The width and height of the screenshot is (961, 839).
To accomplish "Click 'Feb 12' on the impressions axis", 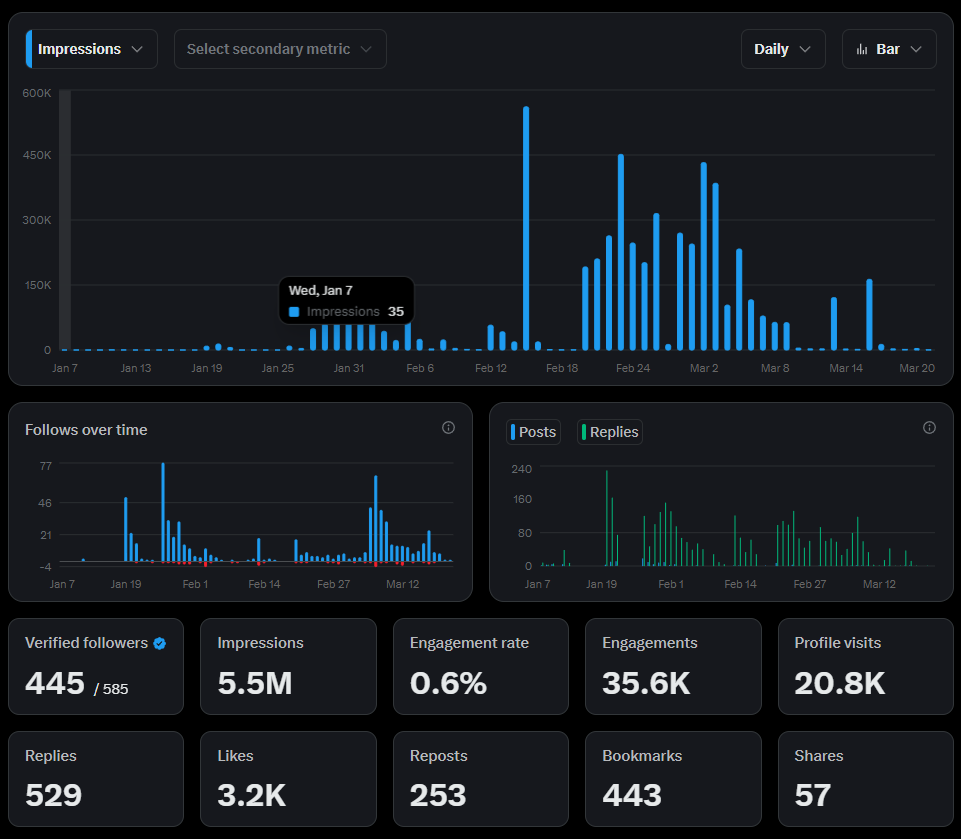I will point(491,368).
